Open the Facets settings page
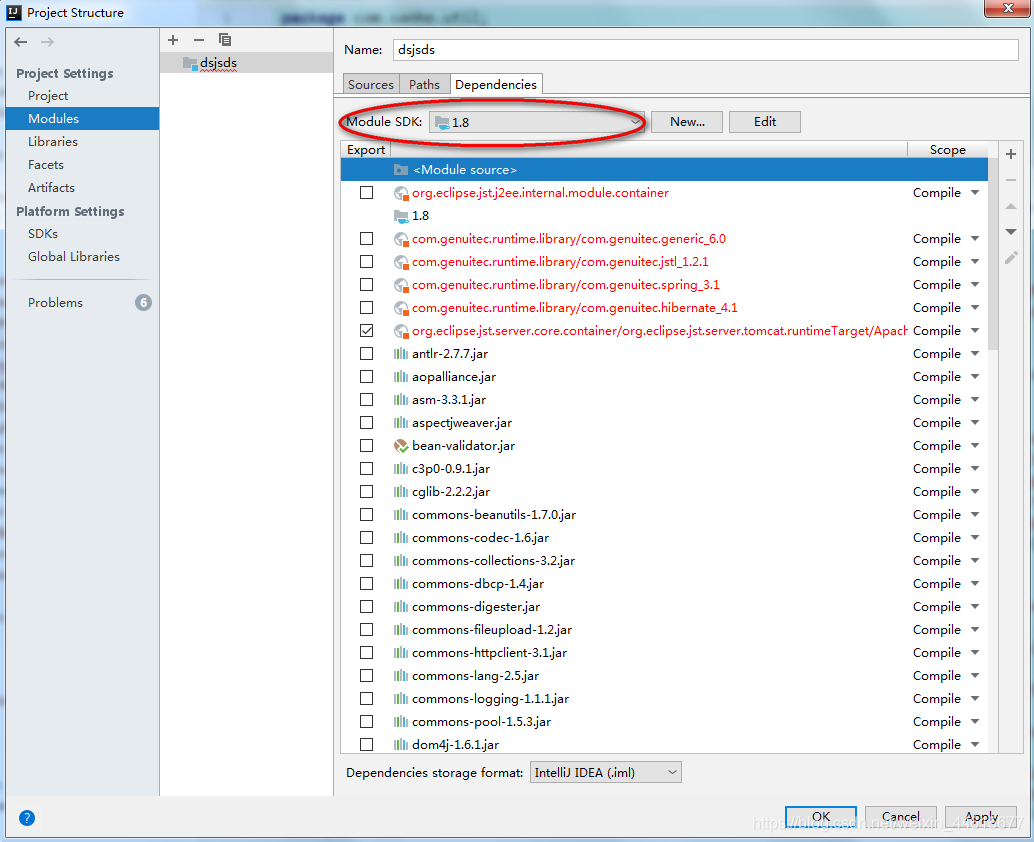This screenshot has width=1034, height=842. click(x=46, y=165)
